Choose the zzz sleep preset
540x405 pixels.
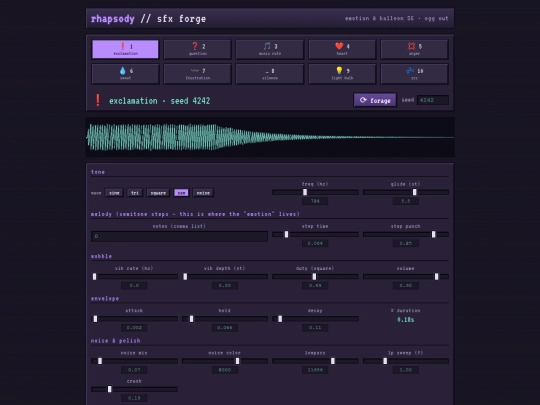tap(414, 74)
